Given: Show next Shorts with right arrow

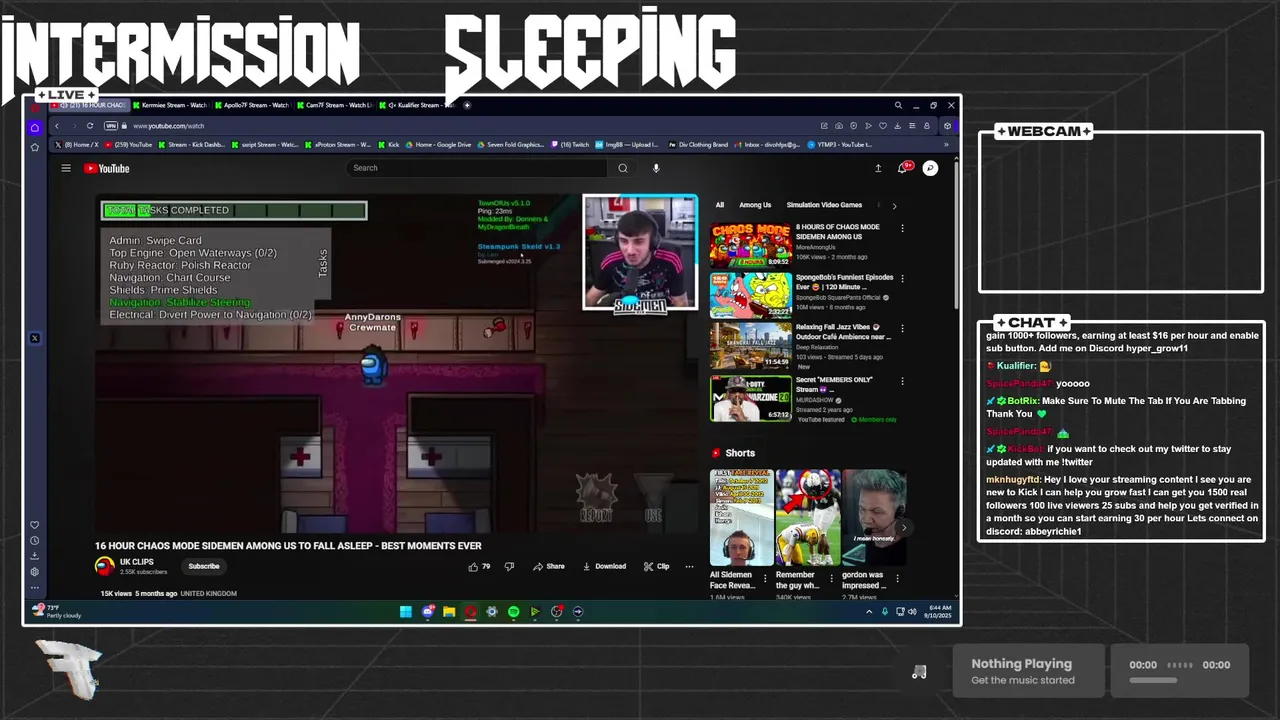Looking at the screenshot, I should click(903, 527).
